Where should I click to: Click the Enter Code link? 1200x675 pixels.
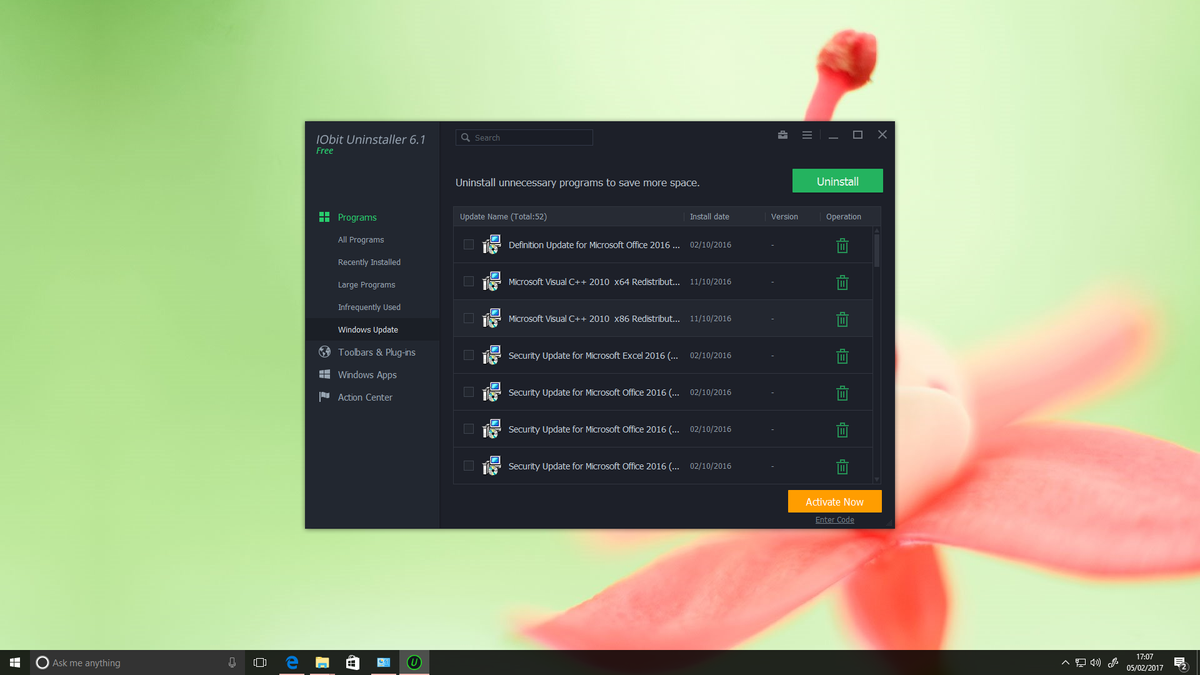(834, 519)
